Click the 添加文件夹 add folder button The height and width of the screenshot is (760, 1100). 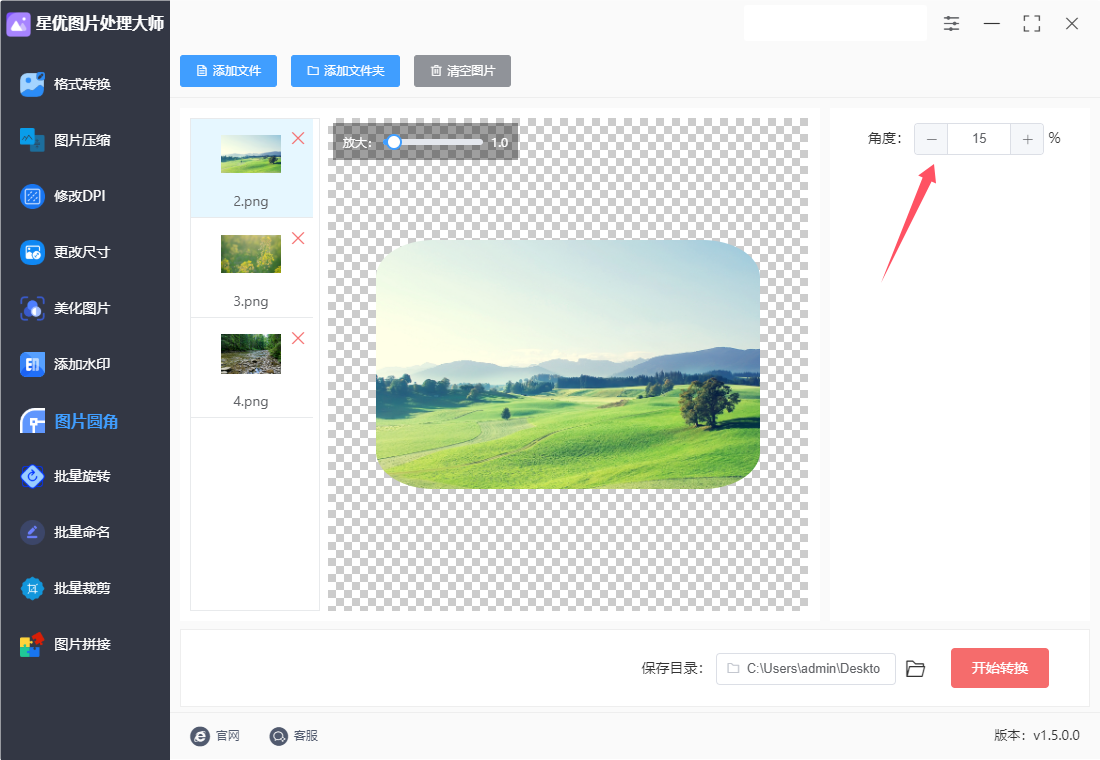click(345, 71)
